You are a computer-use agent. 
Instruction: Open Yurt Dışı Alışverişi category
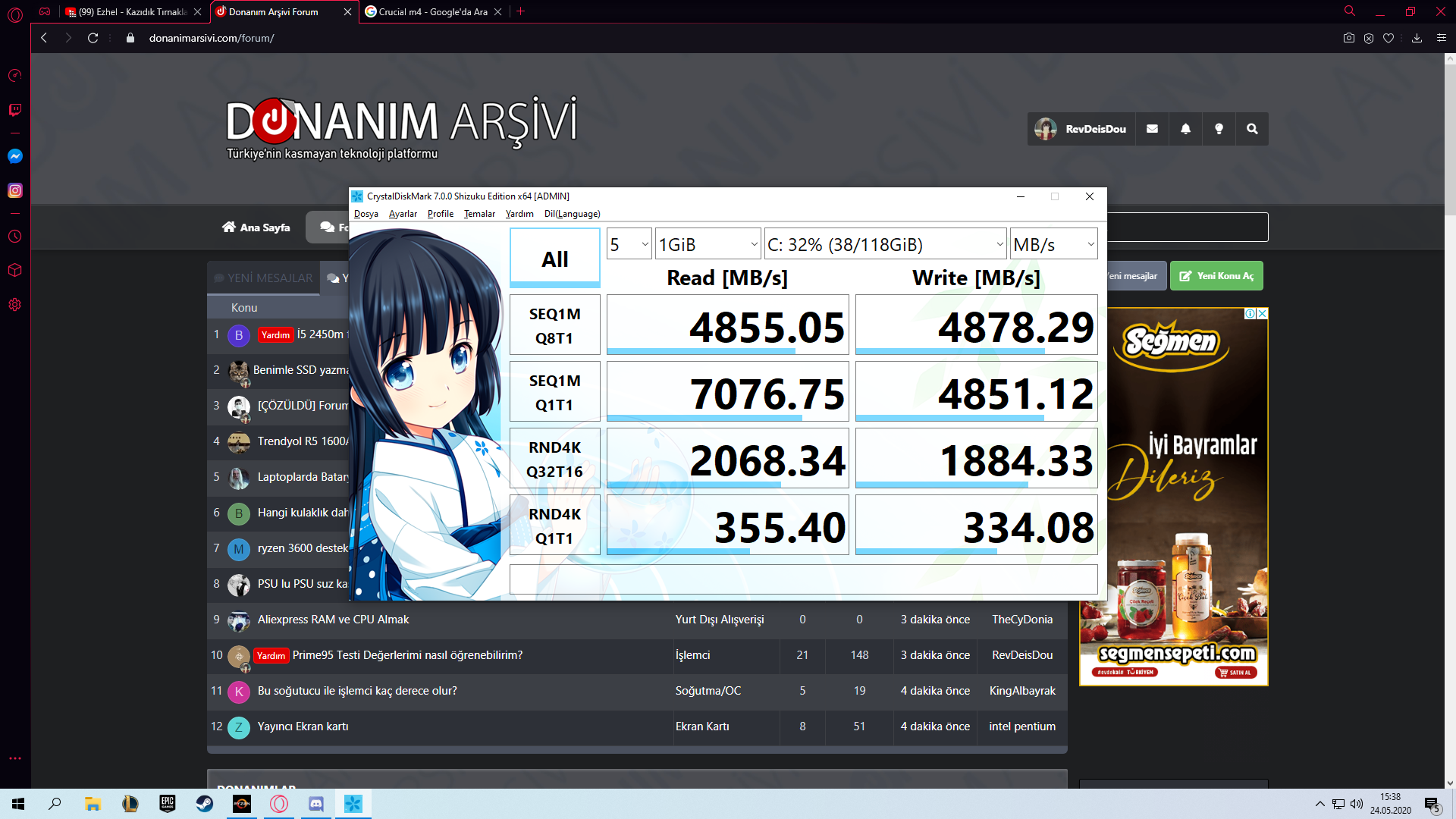pos(720,620)
